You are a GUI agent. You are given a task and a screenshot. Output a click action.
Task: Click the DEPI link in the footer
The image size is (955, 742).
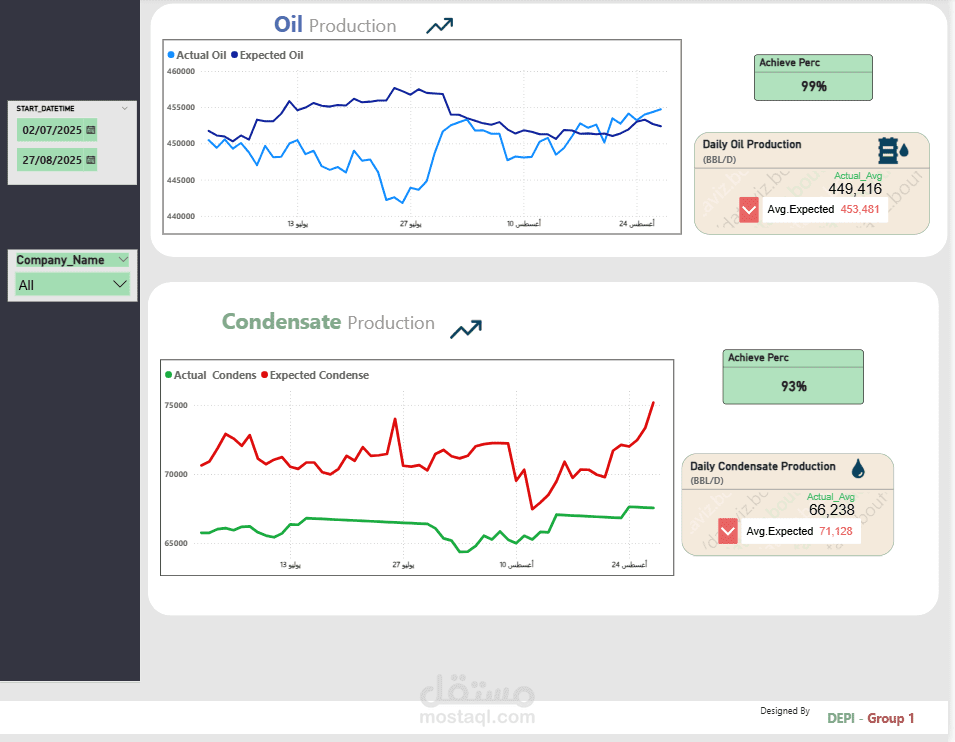tap(840, 718)
